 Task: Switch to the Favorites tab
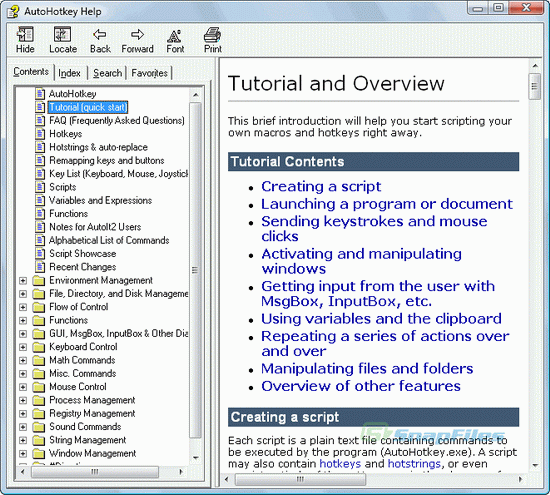(149, 73)
